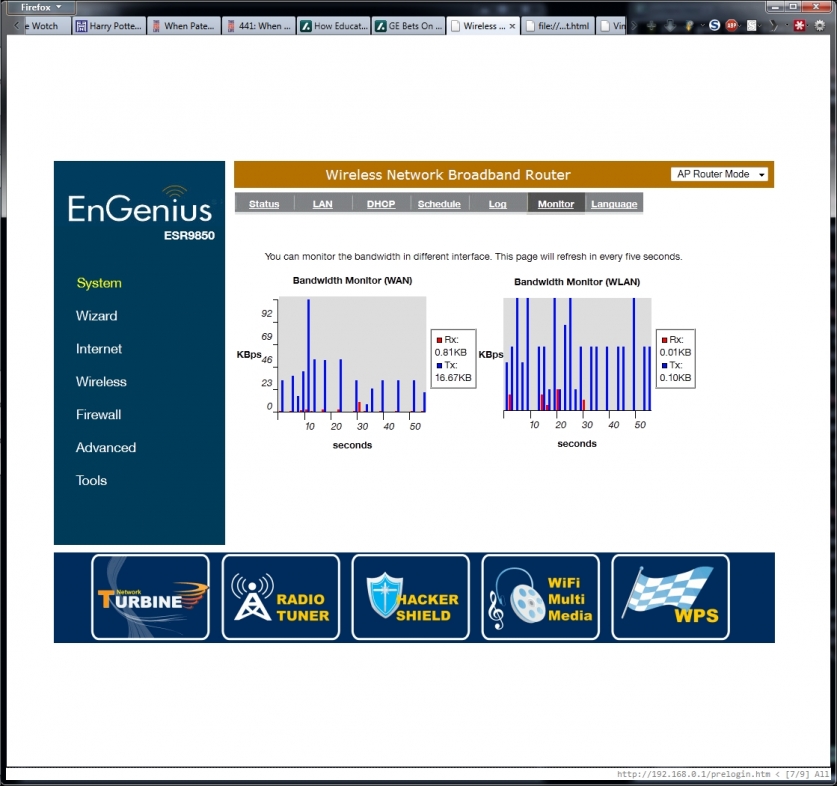Switch to the DHCP tab

(381, 204)
